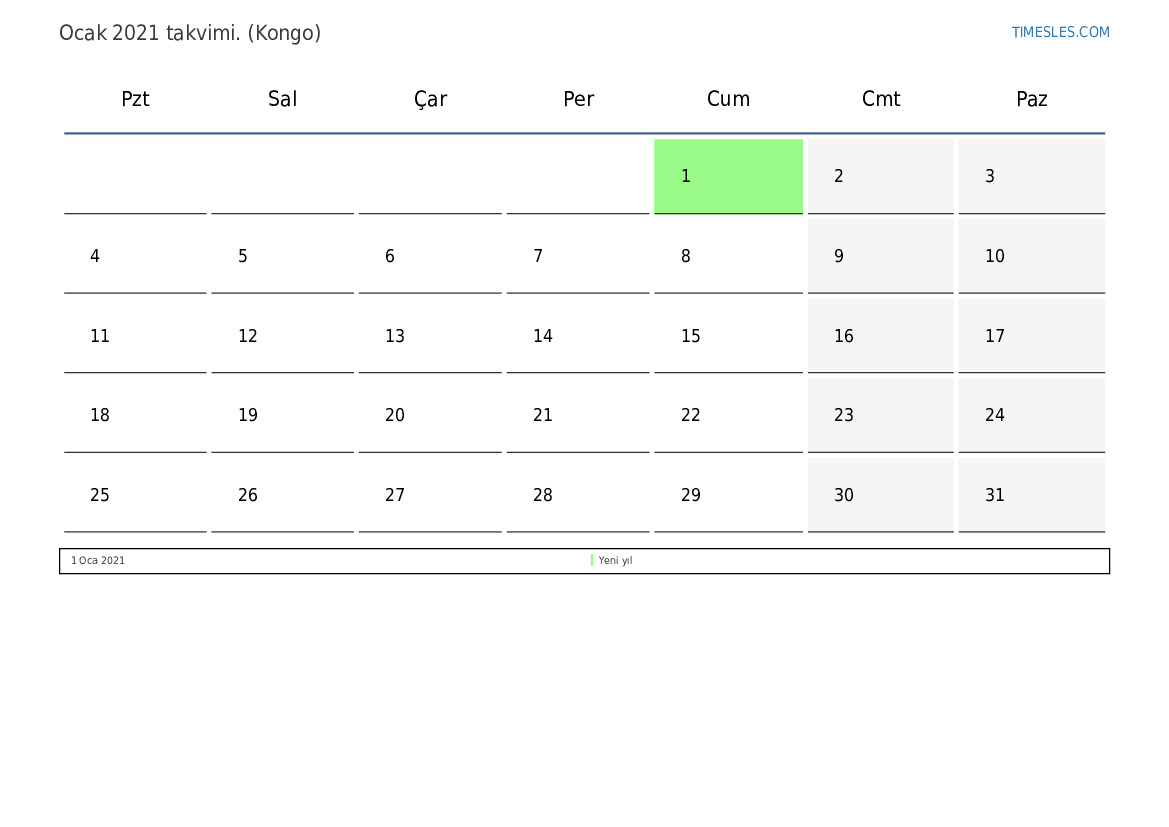Select day 24 in the calendar
This screenshot has width=1169, height=827.
pyautogui.click(x=1031, y=415)
